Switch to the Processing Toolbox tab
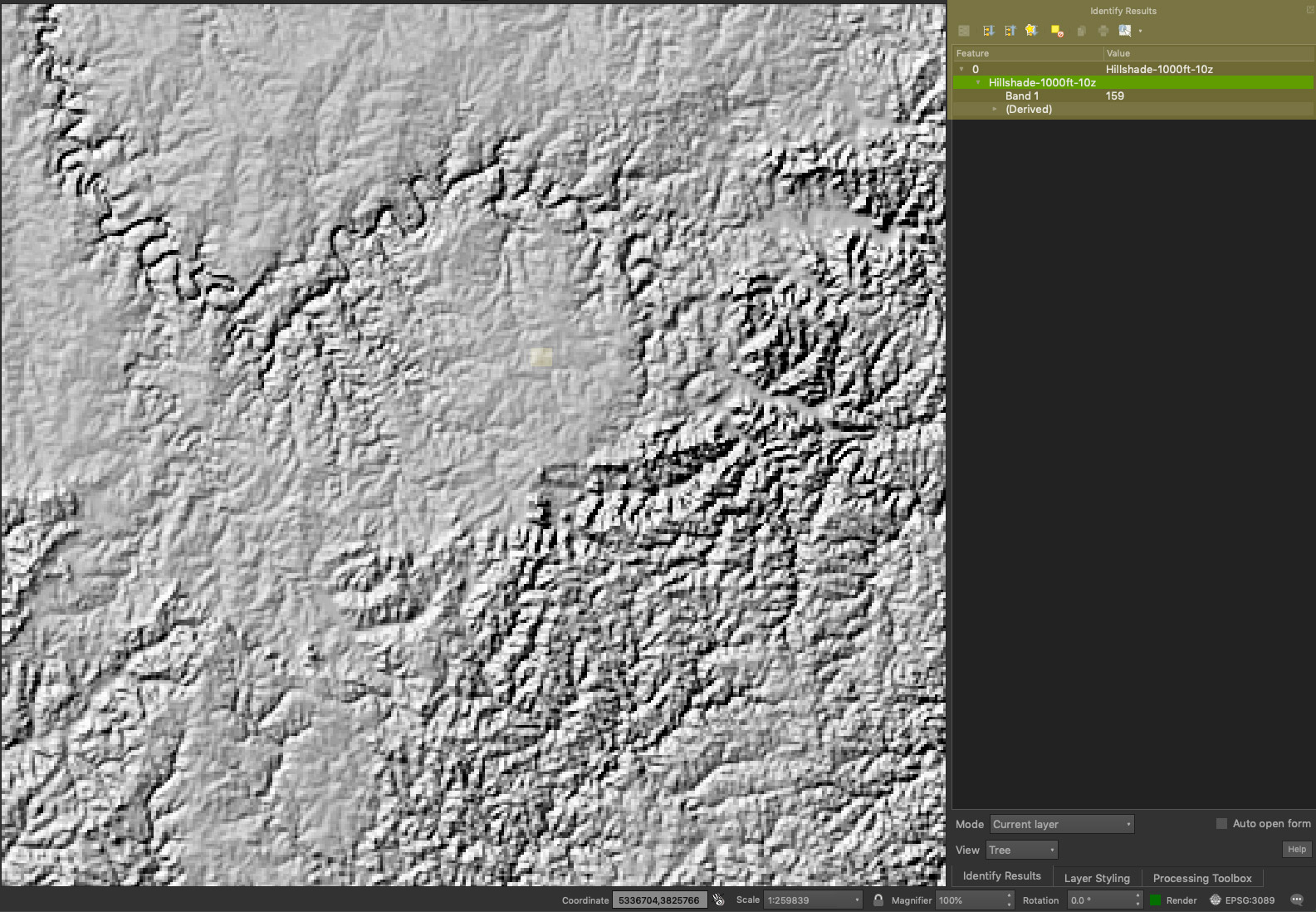Screen dimensions: 1316x912 (1202, 878)
